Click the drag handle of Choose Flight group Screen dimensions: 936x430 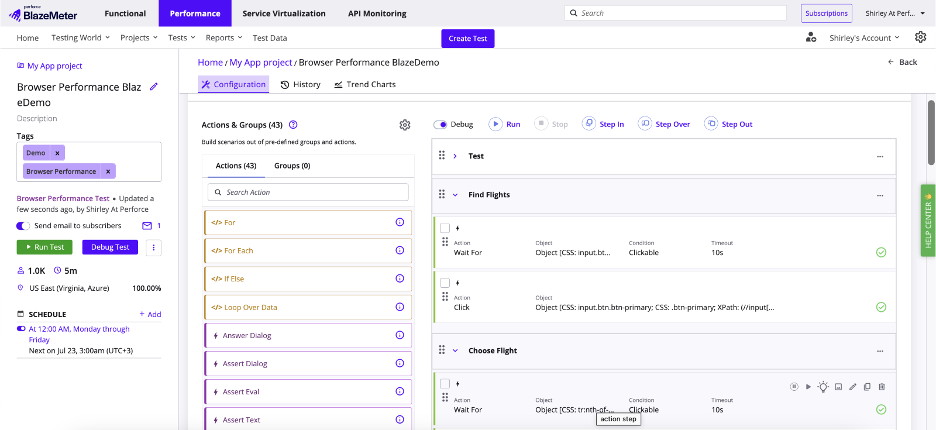click(442, 350)
